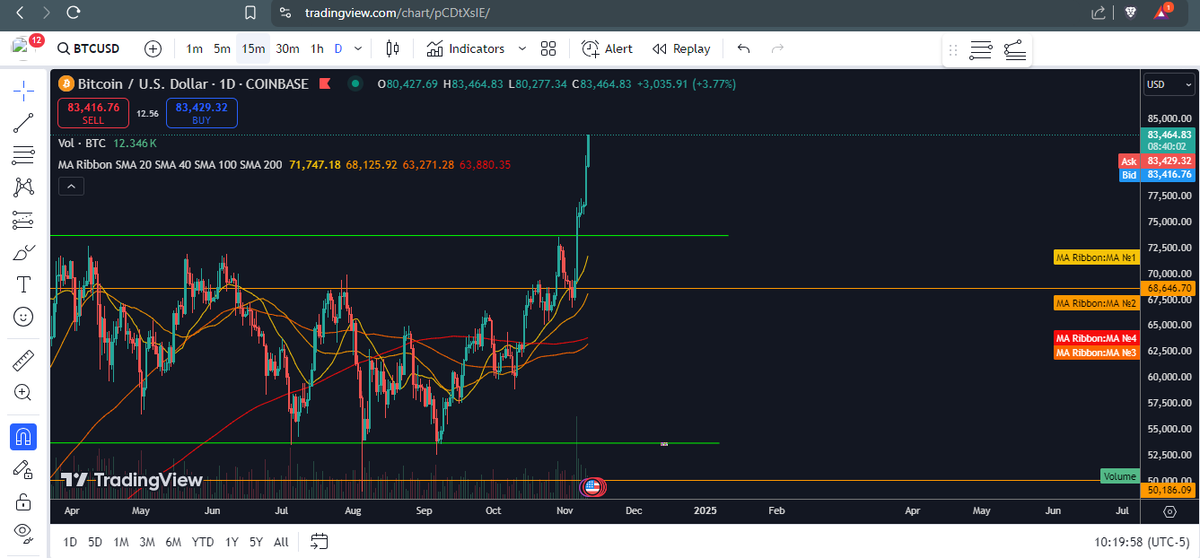
Task: Open the Indicators dialog
Action: point(465,48)
